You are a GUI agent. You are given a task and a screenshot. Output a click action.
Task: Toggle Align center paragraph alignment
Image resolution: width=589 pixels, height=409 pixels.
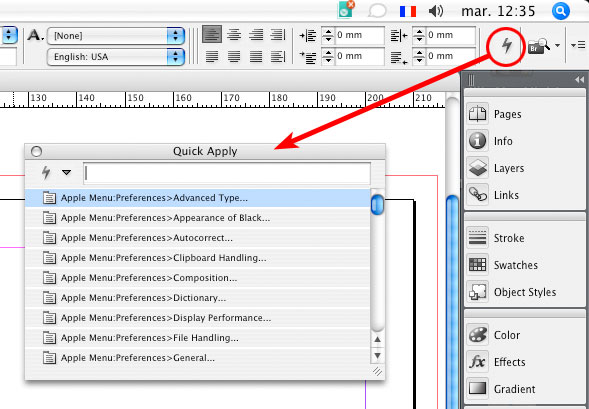[x=234, y=35]
